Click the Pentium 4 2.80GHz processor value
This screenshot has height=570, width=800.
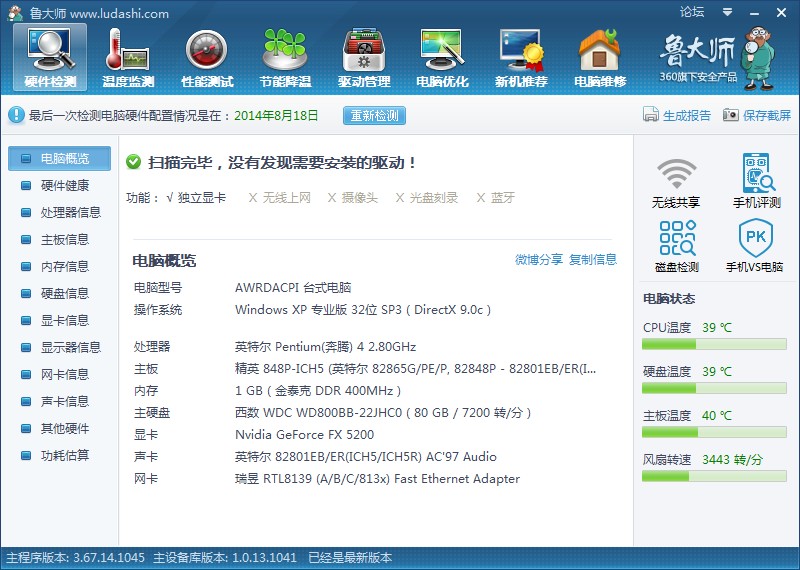tap(326, 346)
